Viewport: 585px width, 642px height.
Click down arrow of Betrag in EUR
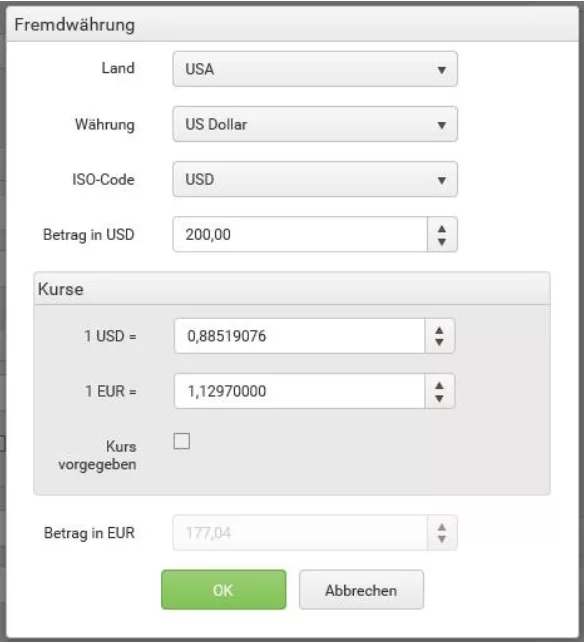442,540
